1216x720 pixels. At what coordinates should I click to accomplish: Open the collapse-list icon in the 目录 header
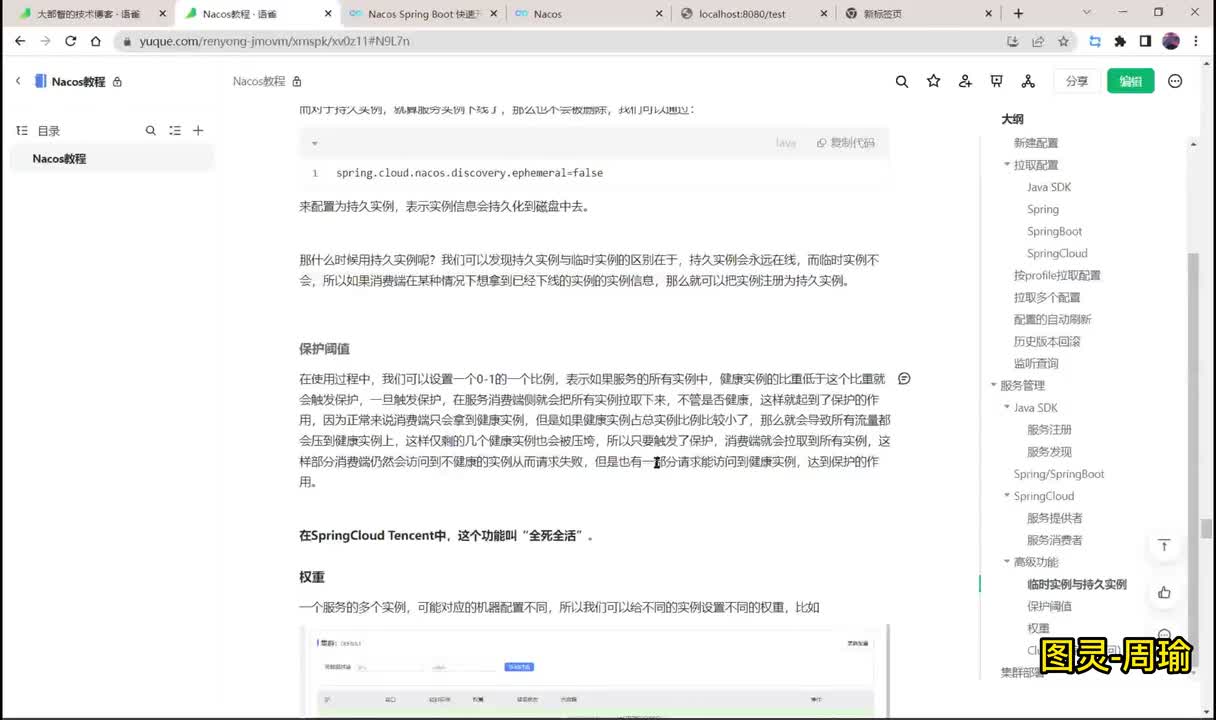coord(175,130)
